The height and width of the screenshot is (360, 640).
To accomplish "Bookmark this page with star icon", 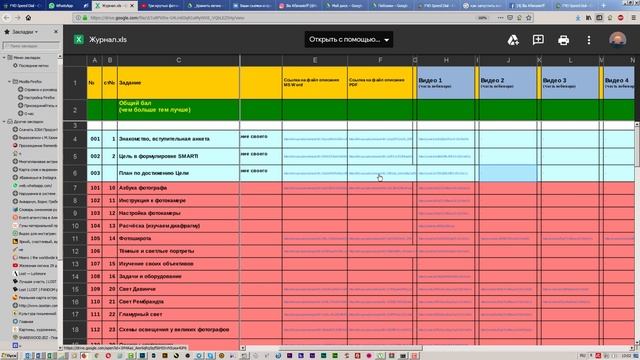I will 529,18.
